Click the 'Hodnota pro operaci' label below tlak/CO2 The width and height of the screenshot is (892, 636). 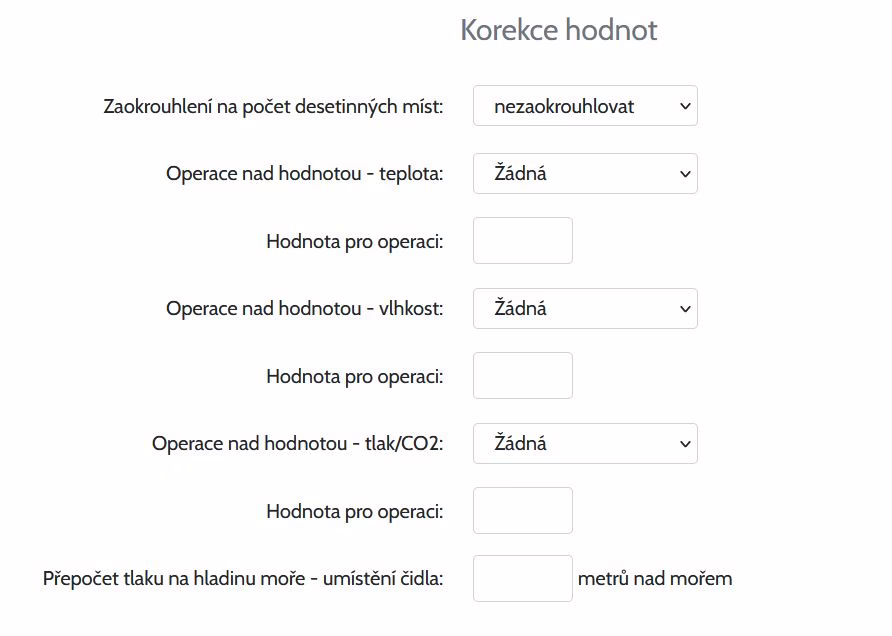tap(354, 511)
